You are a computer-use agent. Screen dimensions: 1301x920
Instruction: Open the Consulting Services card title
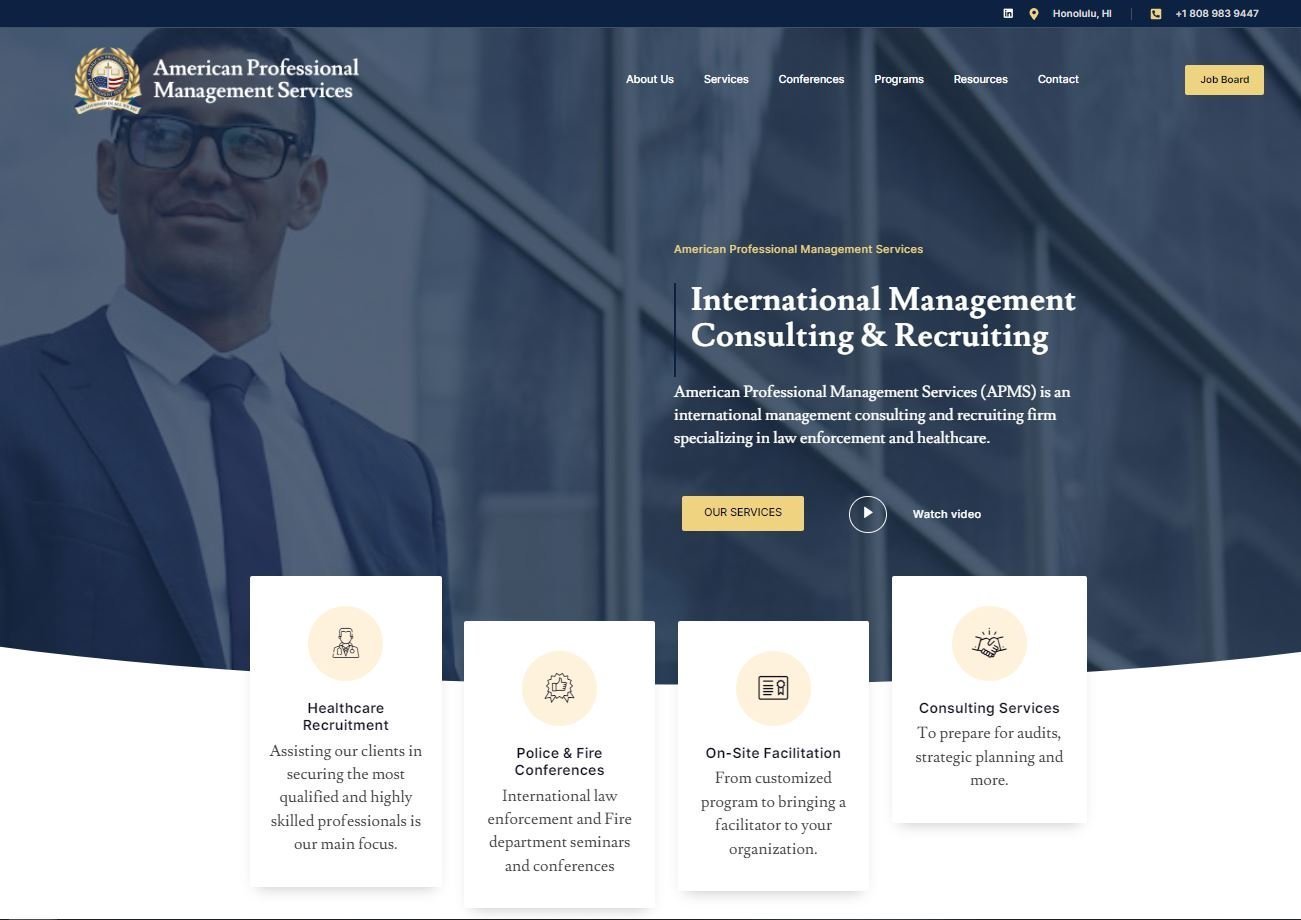(x=989, y=708)
